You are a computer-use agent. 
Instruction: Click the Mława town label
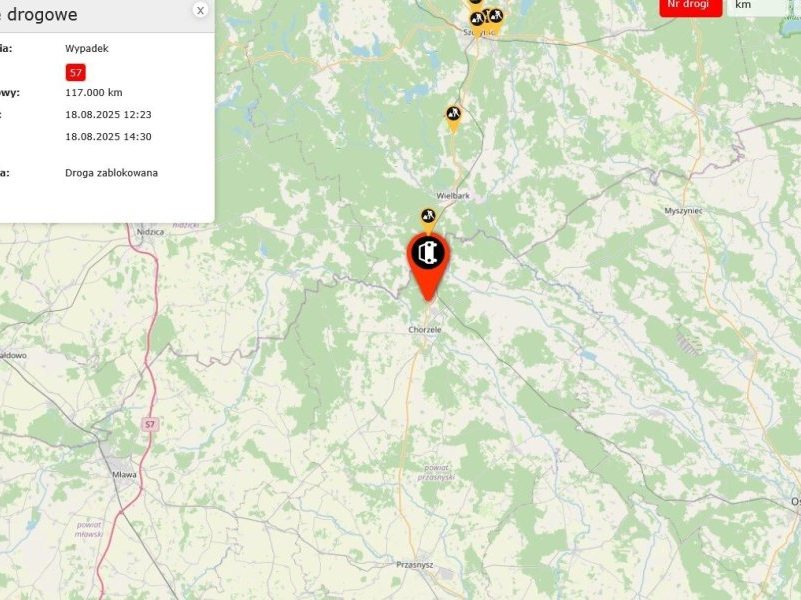coord(124,474)
